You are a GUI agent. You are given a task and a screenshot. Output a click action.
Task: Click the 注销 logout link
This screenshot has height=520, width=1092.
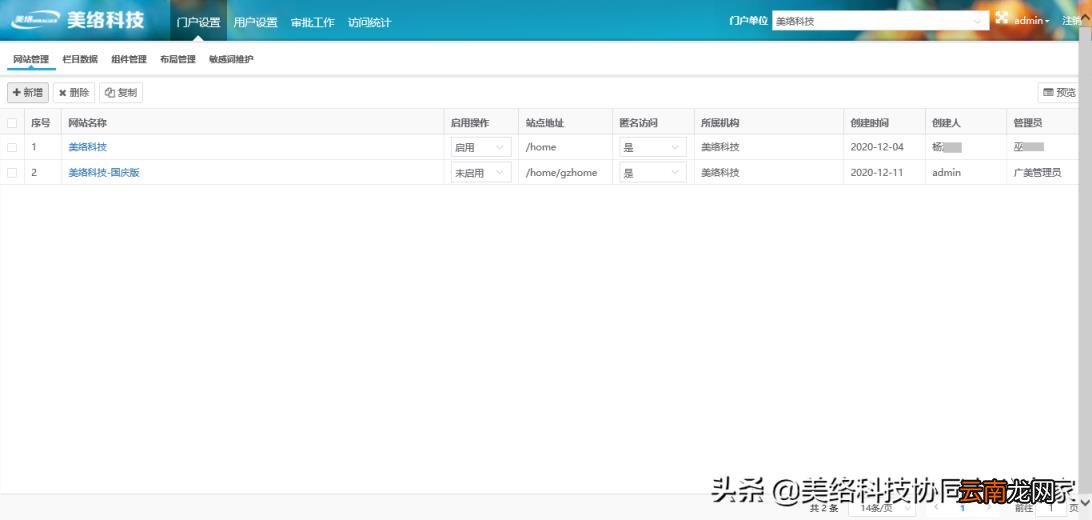pyautogui.click(x=1072, y=21)
